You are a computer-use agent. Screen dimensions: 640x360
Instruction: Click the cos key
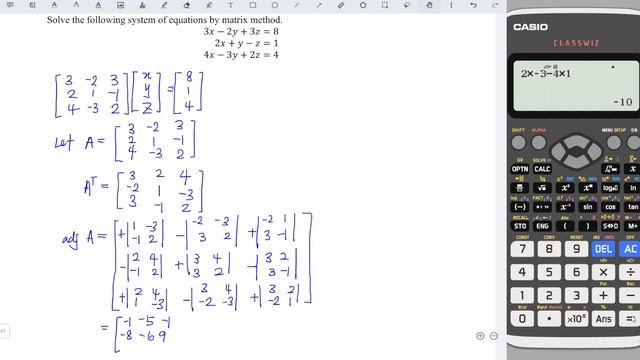pos(611,207)
